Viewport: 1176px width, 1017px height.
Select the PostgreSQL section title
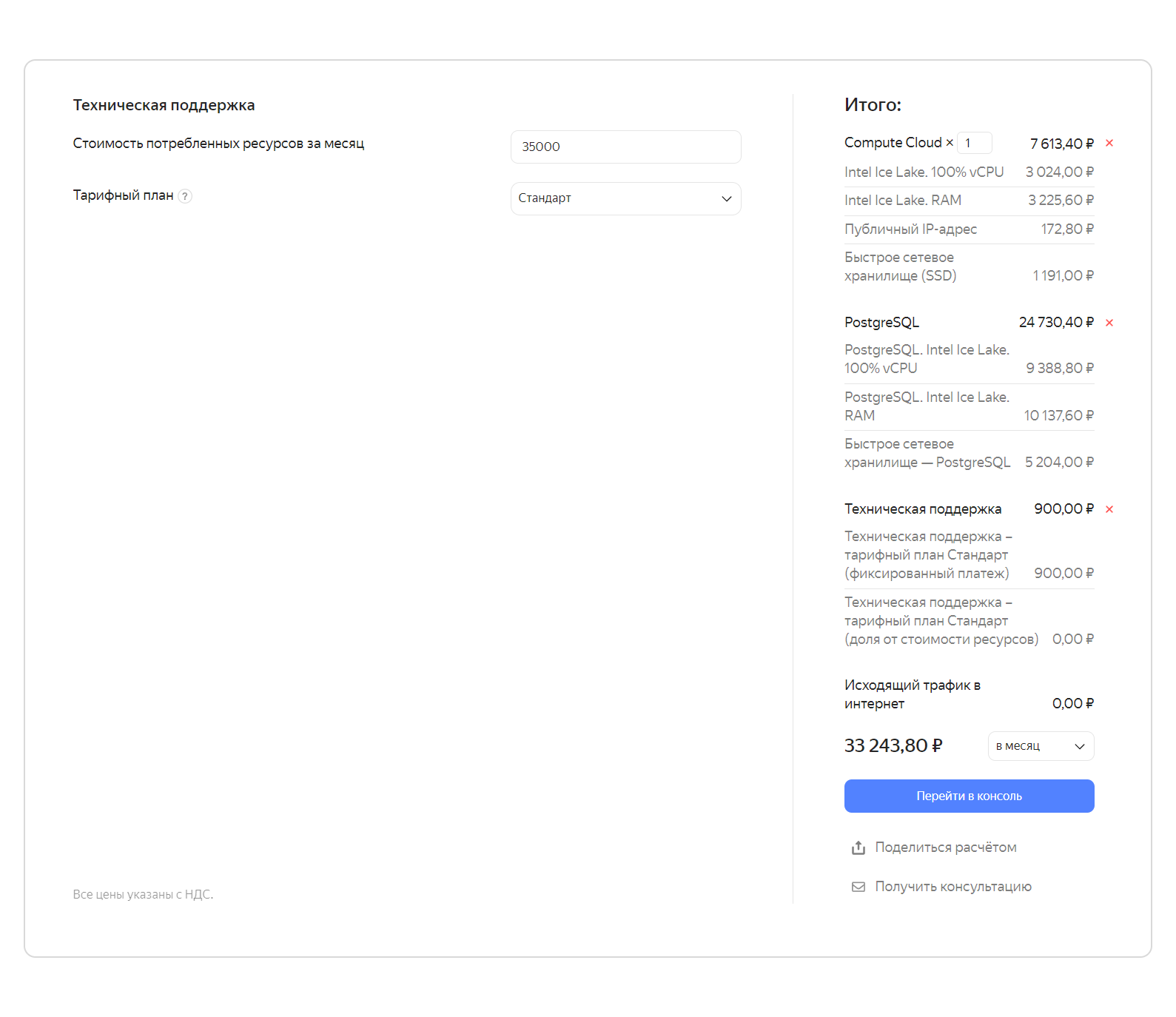point(881,322)
